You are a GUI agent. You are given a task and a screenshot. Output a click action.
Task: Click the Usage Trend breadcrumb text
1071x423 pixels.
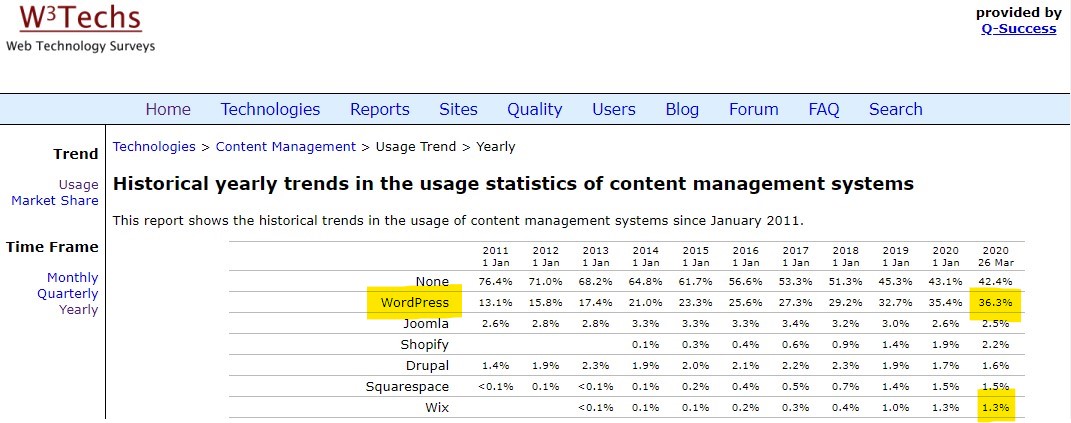click(416, 146)
